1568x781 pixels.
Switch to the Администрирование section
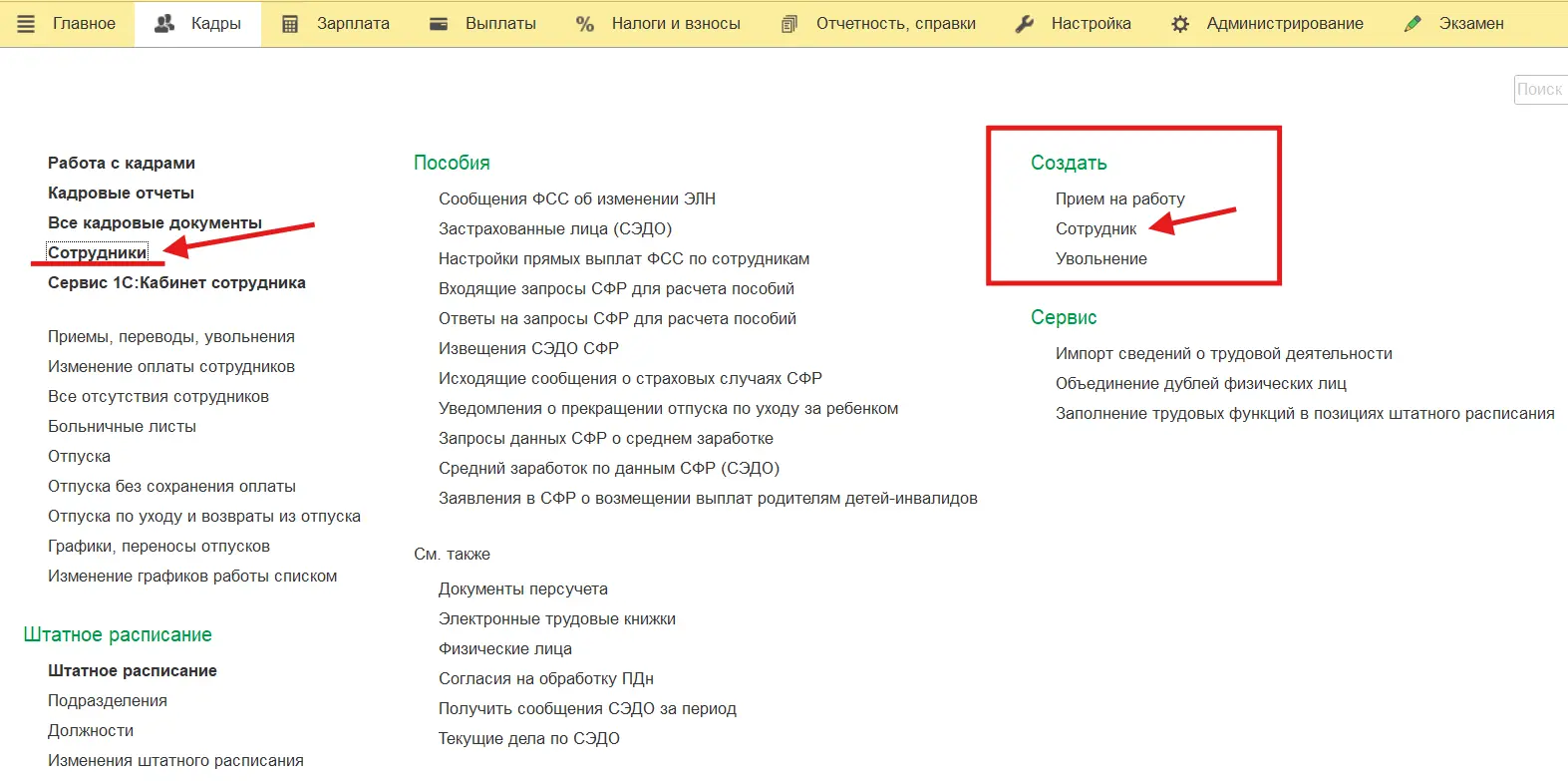click(1284, 24)
